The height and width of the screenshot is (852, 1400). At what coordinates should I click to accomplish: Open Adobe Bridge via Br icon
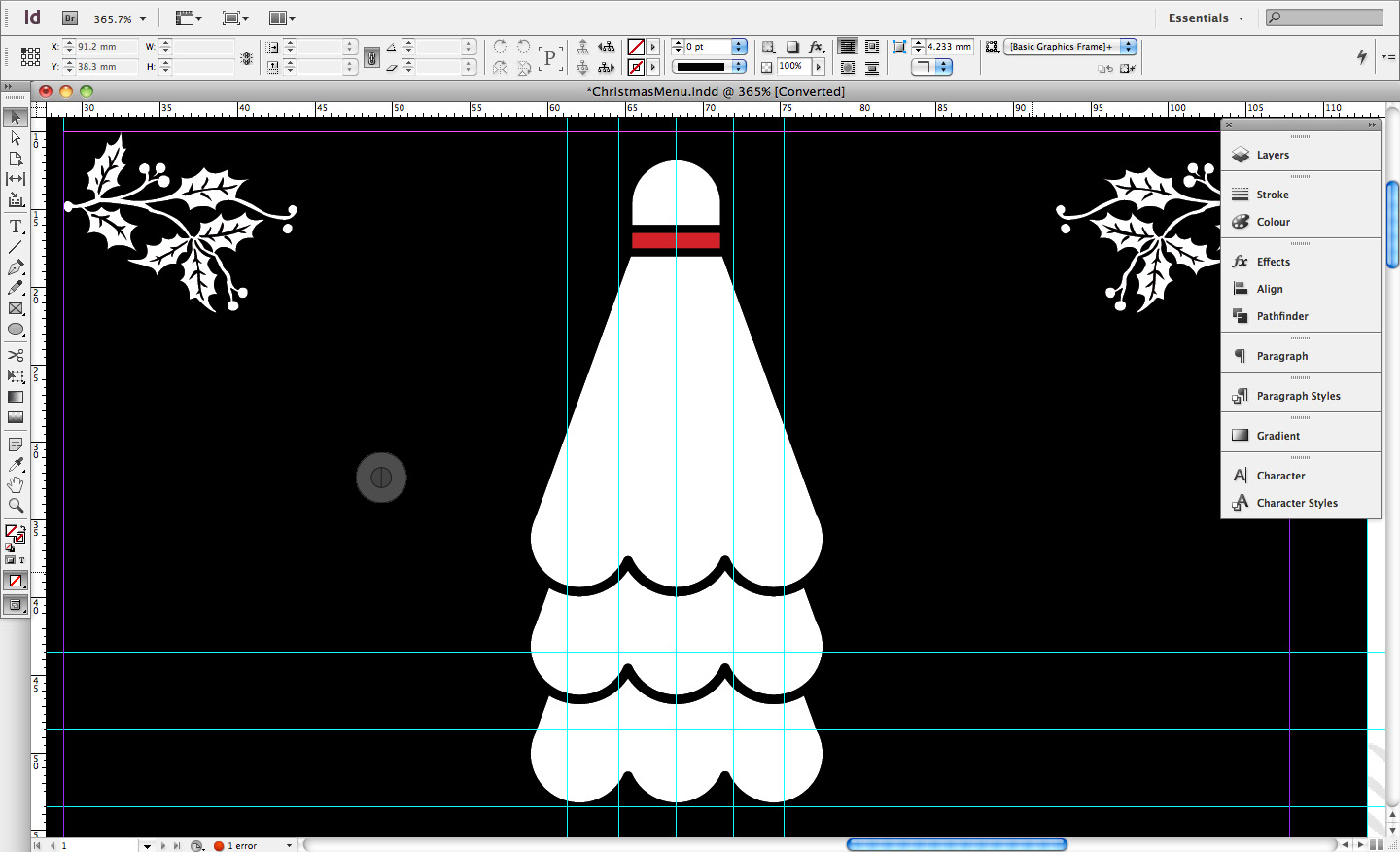69,18
